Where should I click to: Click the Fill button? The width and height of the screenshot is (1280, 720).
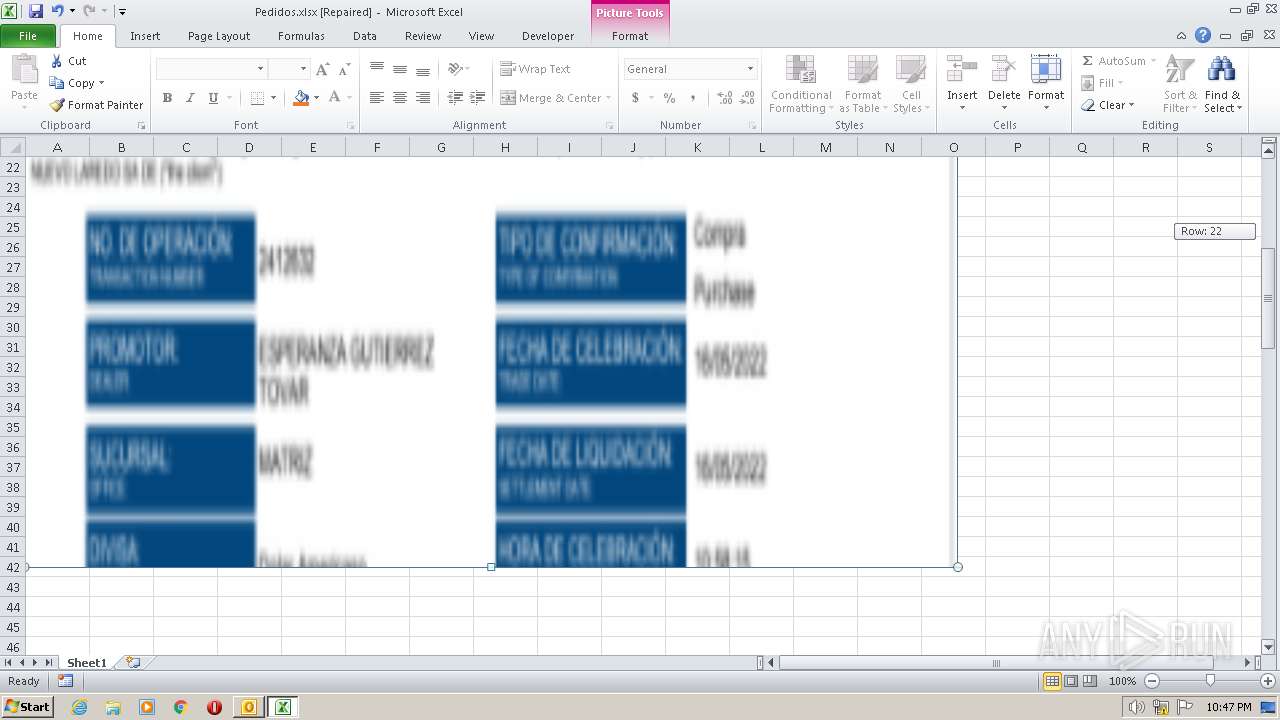point(1103,83)
